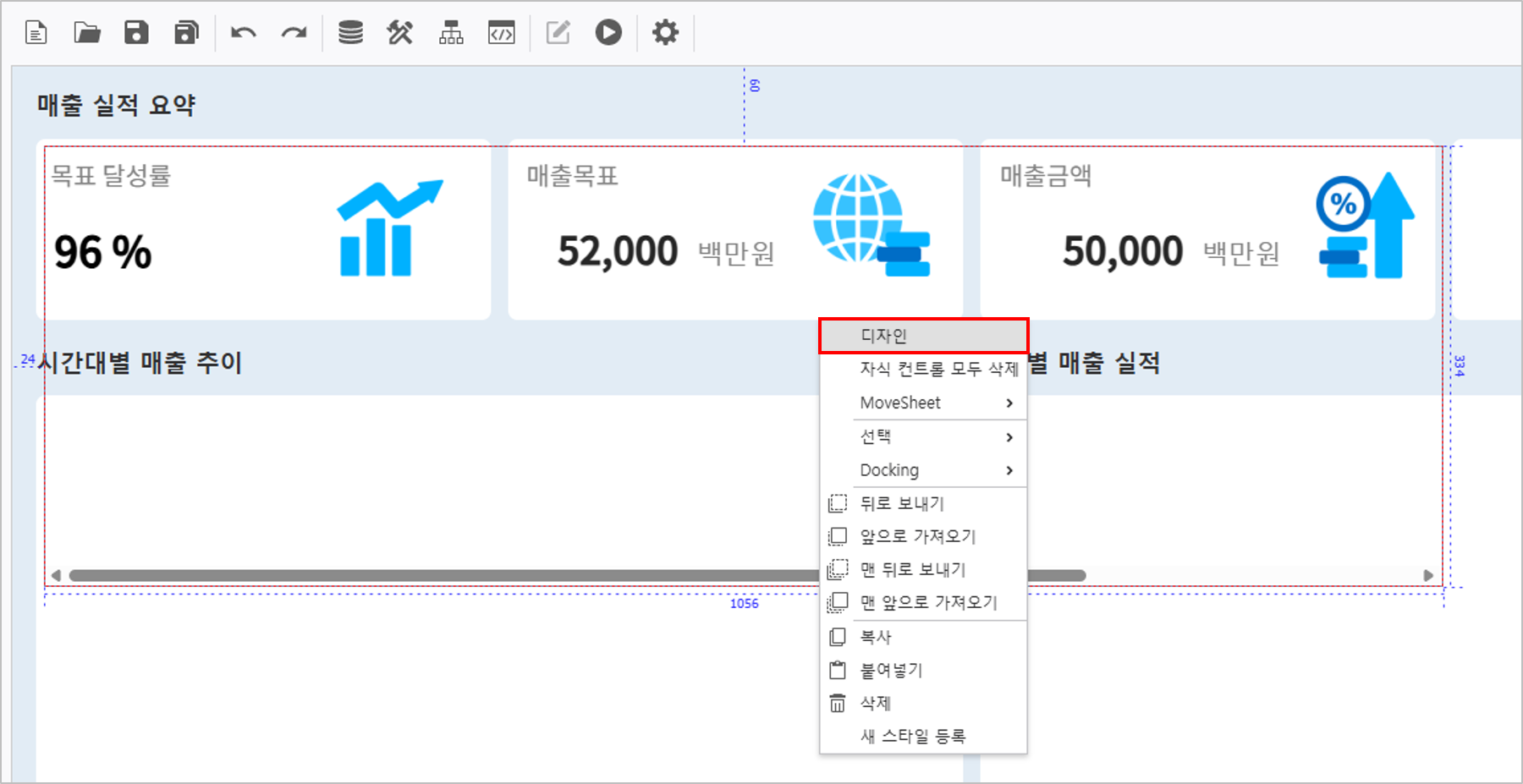
Task: Open the code script editor icon
Action: pyautogui.click(x=502, y=33)
